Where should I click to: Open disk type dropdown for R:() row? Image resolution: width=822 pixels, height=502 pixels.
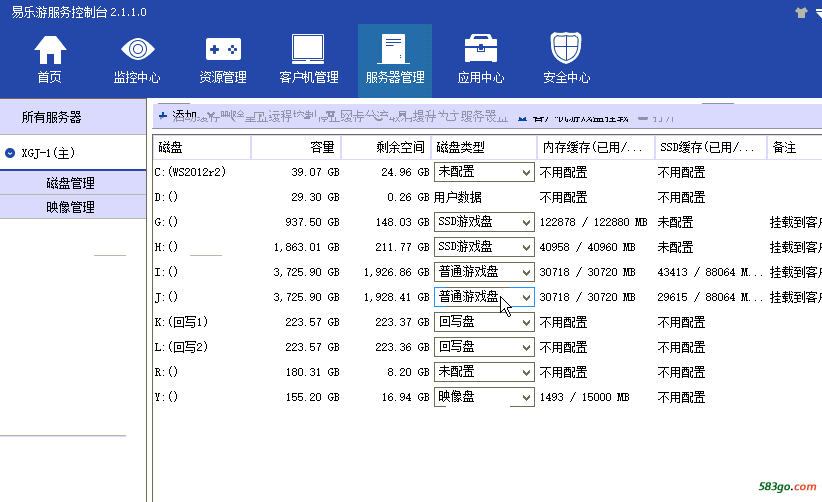click(x=484, y=372)
